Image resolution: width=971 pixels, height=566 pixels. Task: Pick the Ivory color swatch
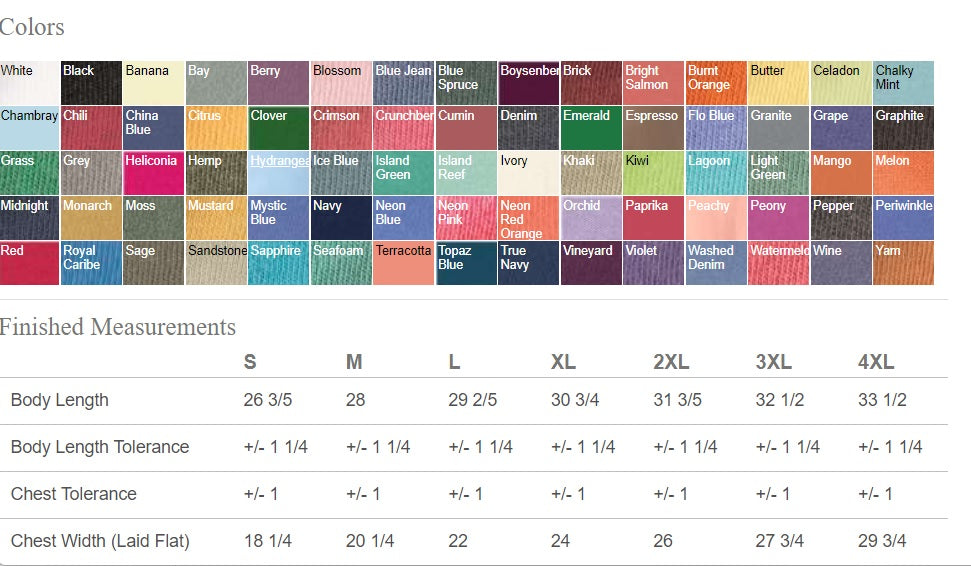tap(528, 173)
